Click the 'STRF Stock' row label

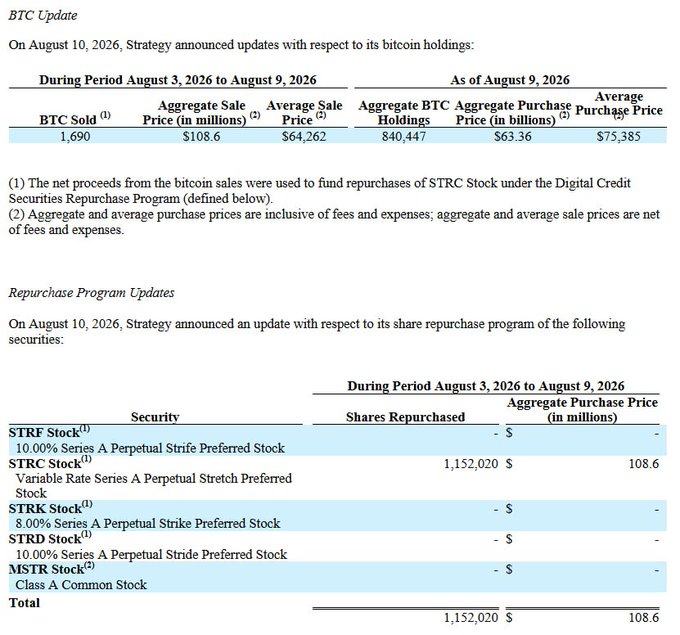coord(49,432)
